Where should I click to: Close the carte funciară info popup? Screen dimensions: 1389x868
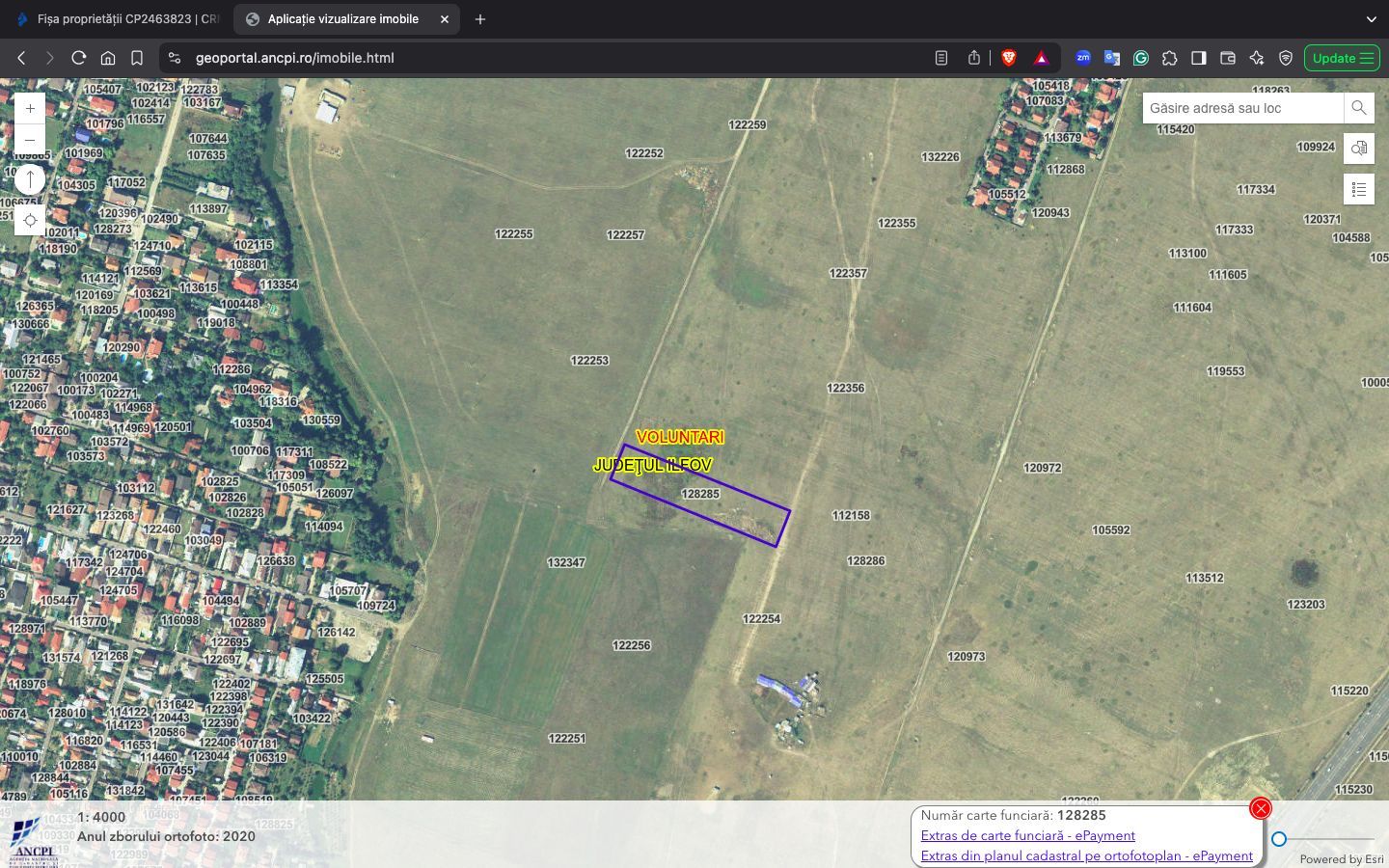[x=1260, y=808]
